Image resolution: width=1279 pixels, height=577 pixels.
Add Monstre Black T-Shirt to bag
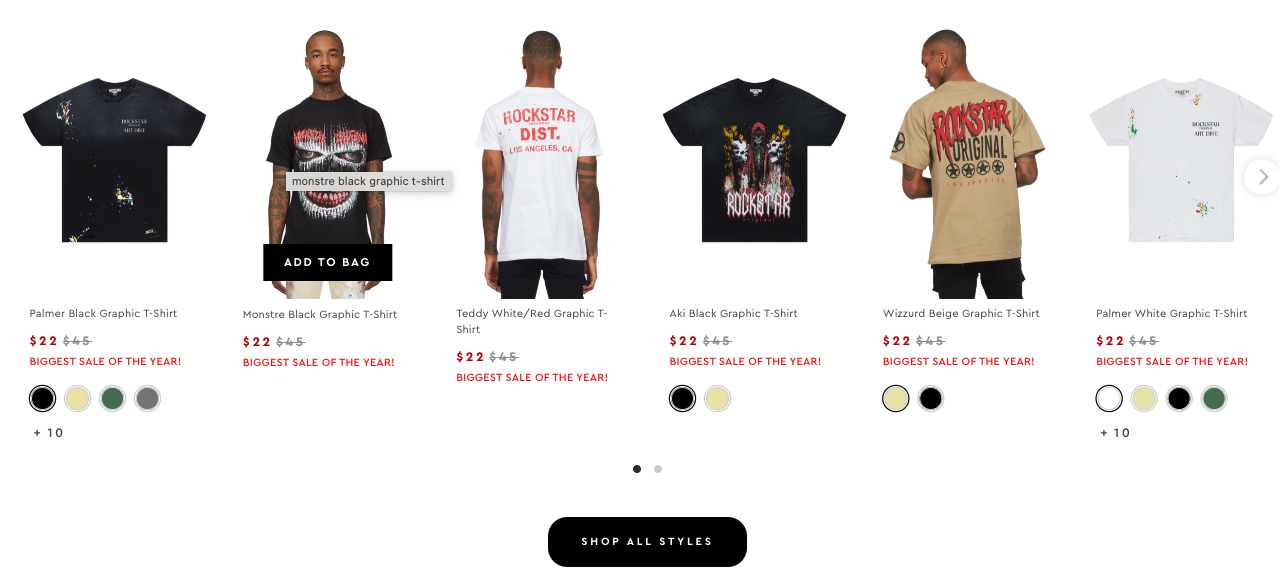click(x=328, y=262)
